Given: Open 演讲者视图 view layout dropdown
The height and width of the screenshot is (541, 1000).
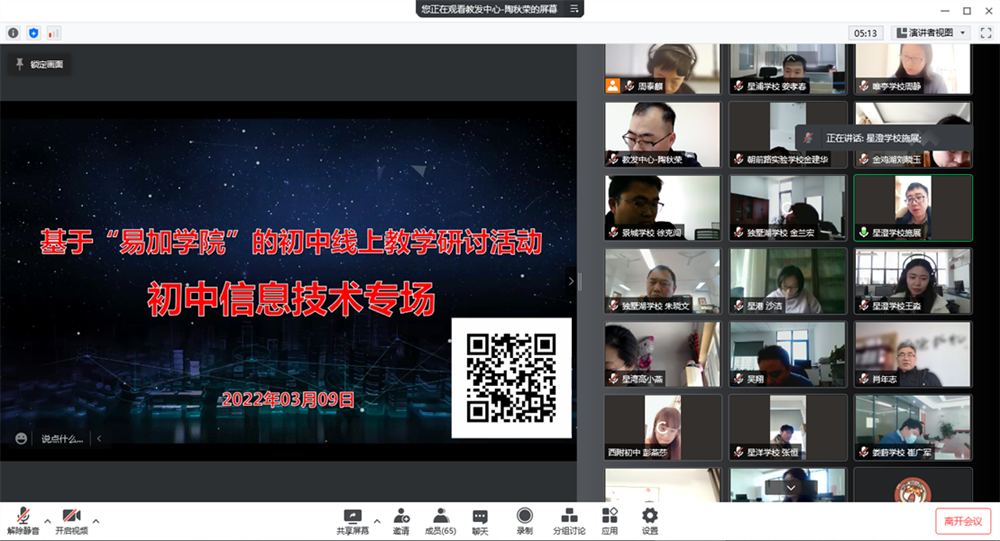Looking at the screenshot, I should coord(930,33).
